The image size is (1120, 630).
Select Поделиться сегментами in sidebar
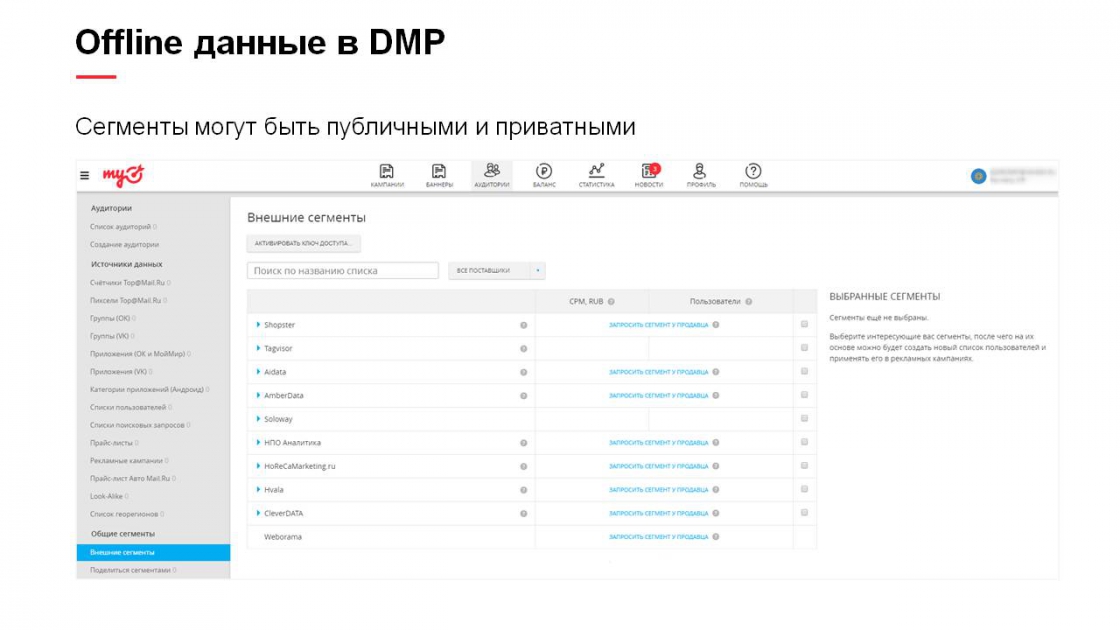130,570
